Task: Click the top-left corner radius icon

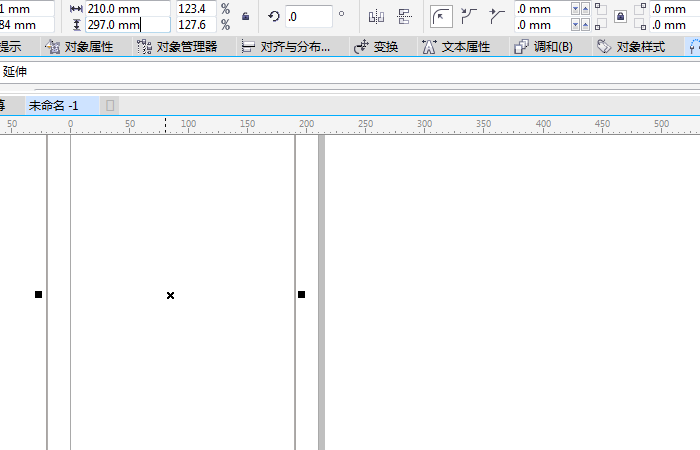Action: point(600,9)
